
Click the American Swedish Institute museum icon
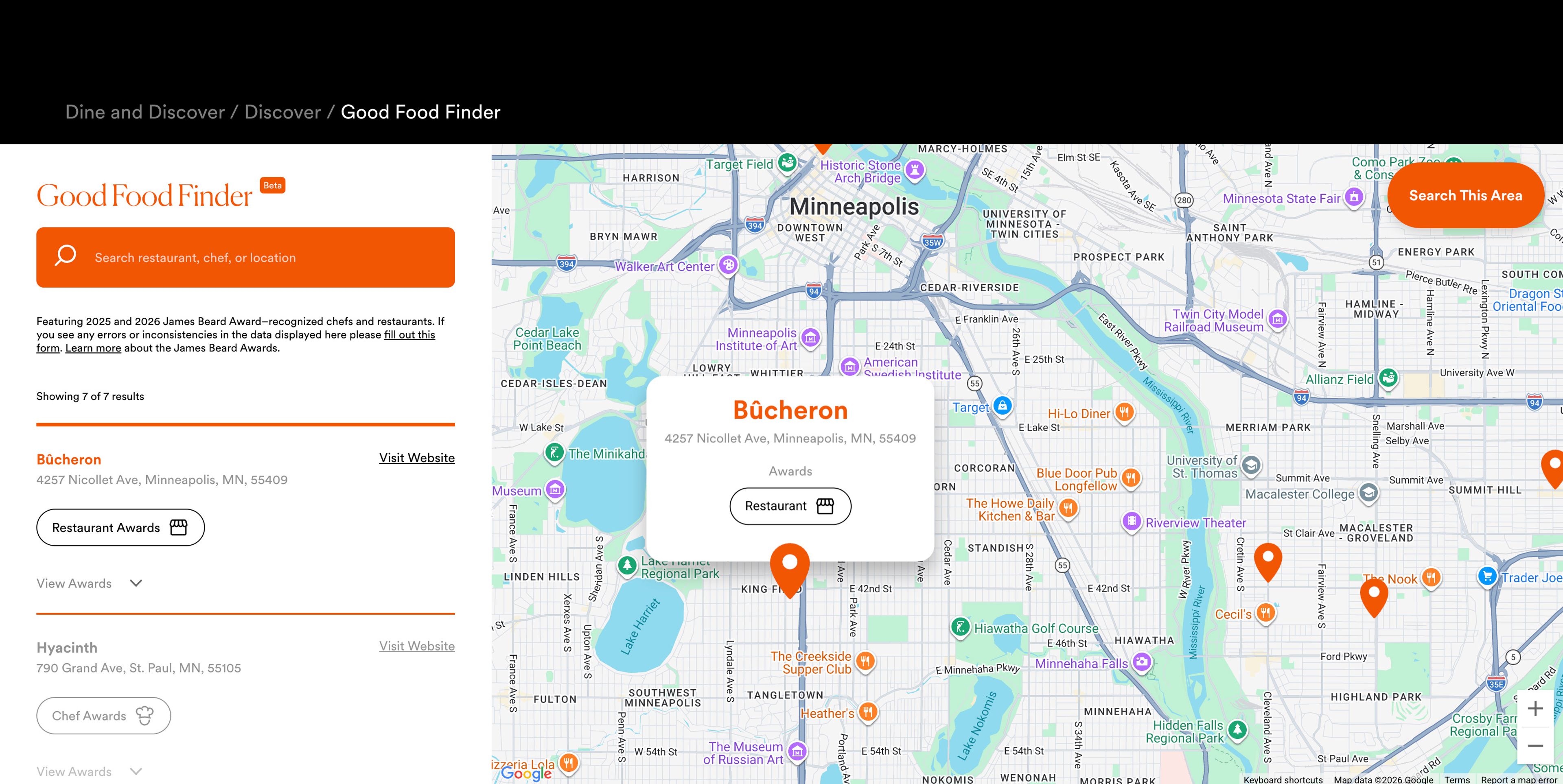(x=849, y=366)
